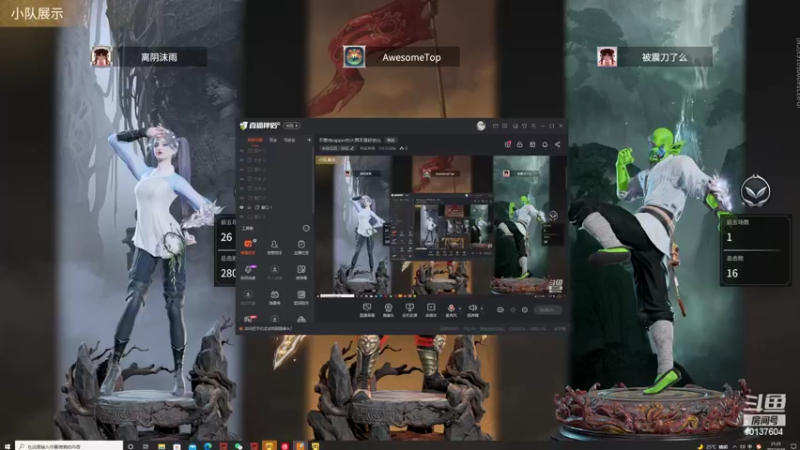Mute the red microphone in the bottom toolbar
Viewport: 800px width, 450px height.
click(x=451, y=310)
